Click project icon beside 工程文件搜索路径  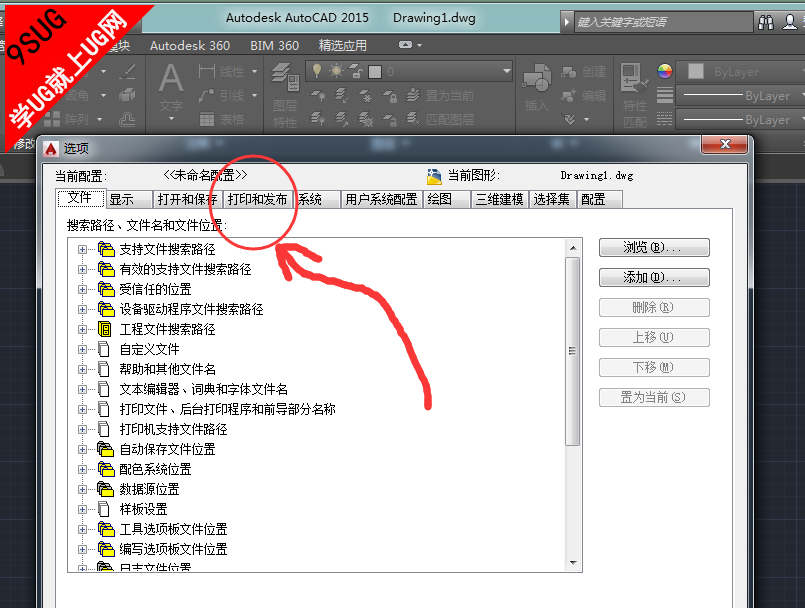[x=105, y=329]
